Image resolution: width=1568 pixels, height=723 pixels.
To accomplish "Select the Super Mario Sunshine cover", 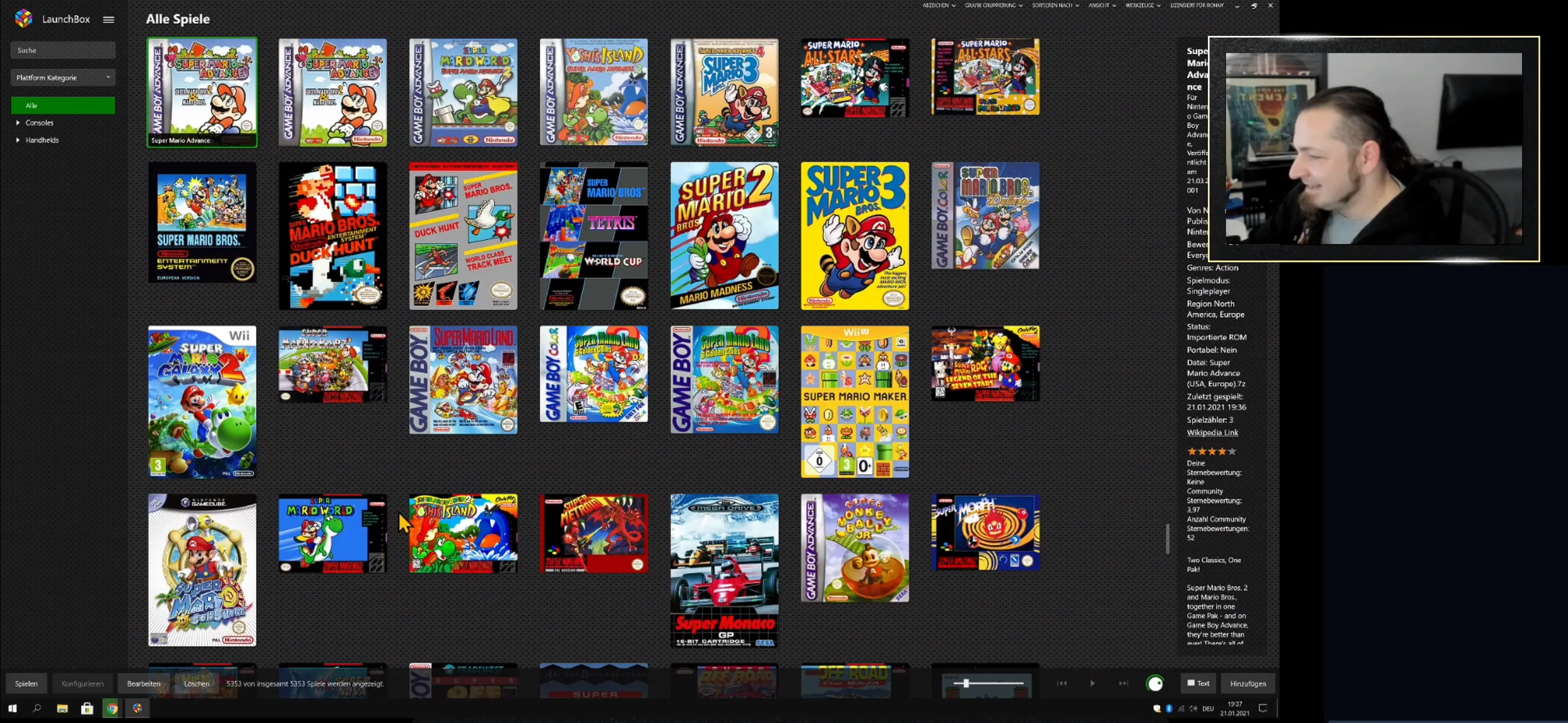I will click(202, 570).
